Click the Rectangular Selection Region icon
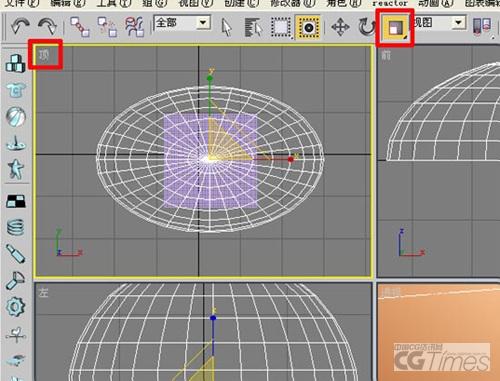Viewport: 500px width, 381px height. click(281, 27)
